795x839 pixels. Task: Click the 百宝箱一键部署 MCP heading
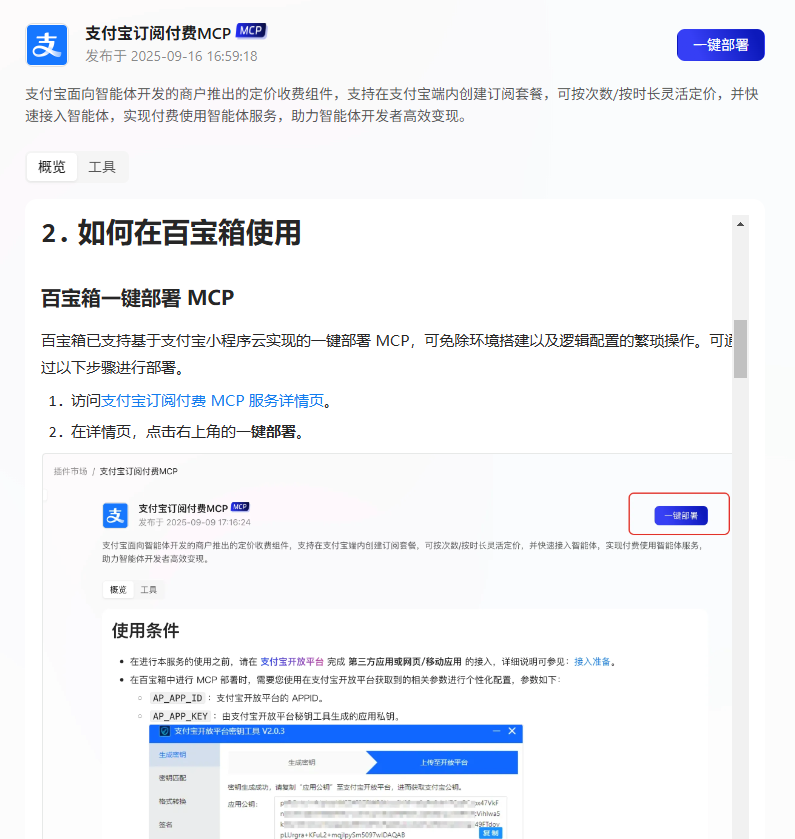[x=137, y=298]
